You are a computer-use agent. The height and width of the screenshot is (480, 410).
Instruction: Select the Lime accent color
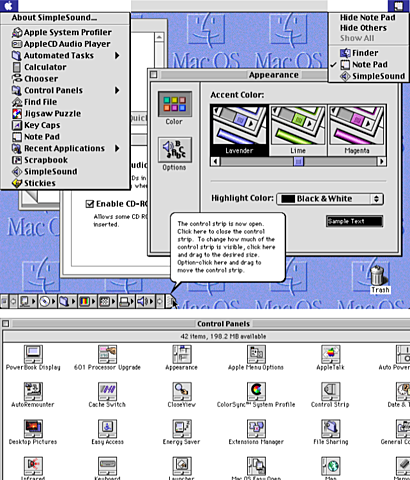298,130
